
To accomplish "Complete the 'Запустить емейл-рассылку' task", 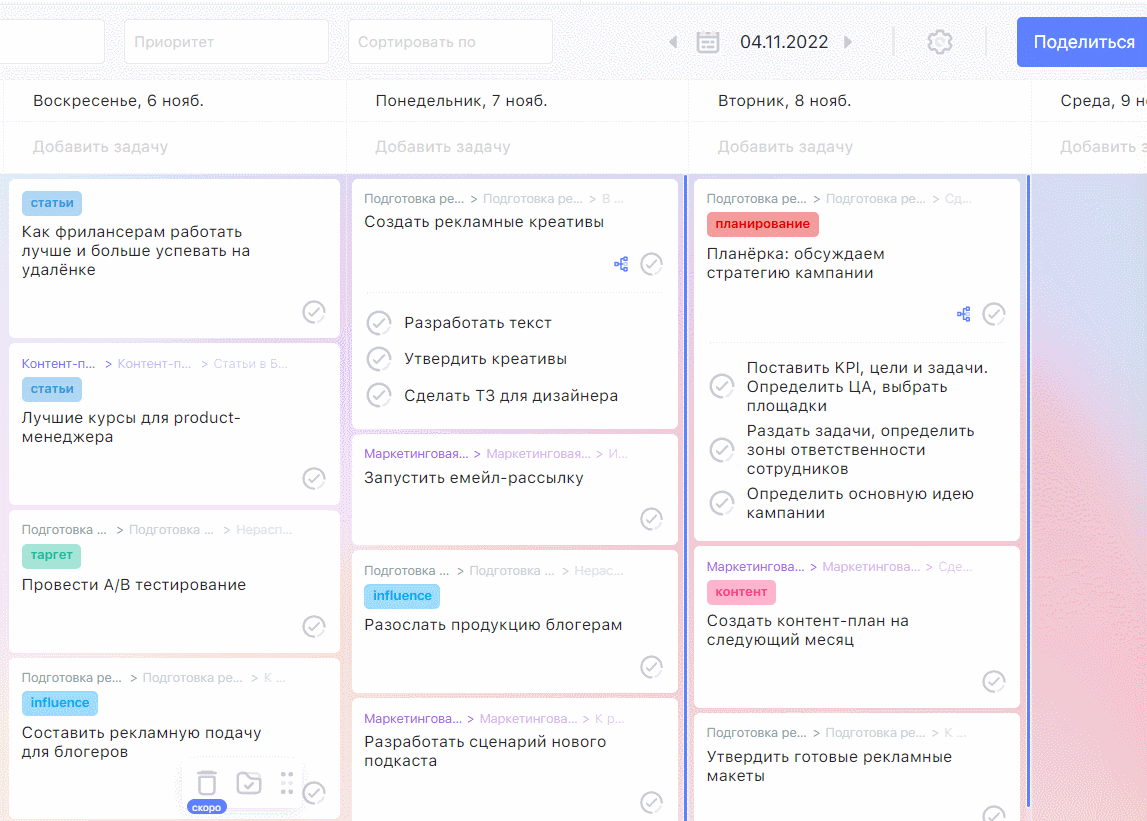I will 651,518.
